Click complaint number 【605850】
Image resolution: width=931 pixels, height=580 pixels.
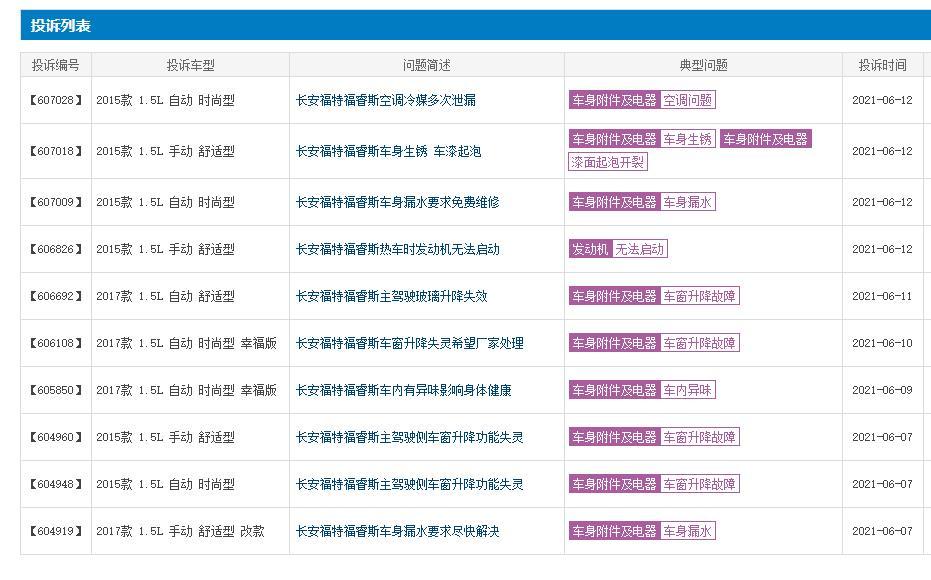[56, 390]
